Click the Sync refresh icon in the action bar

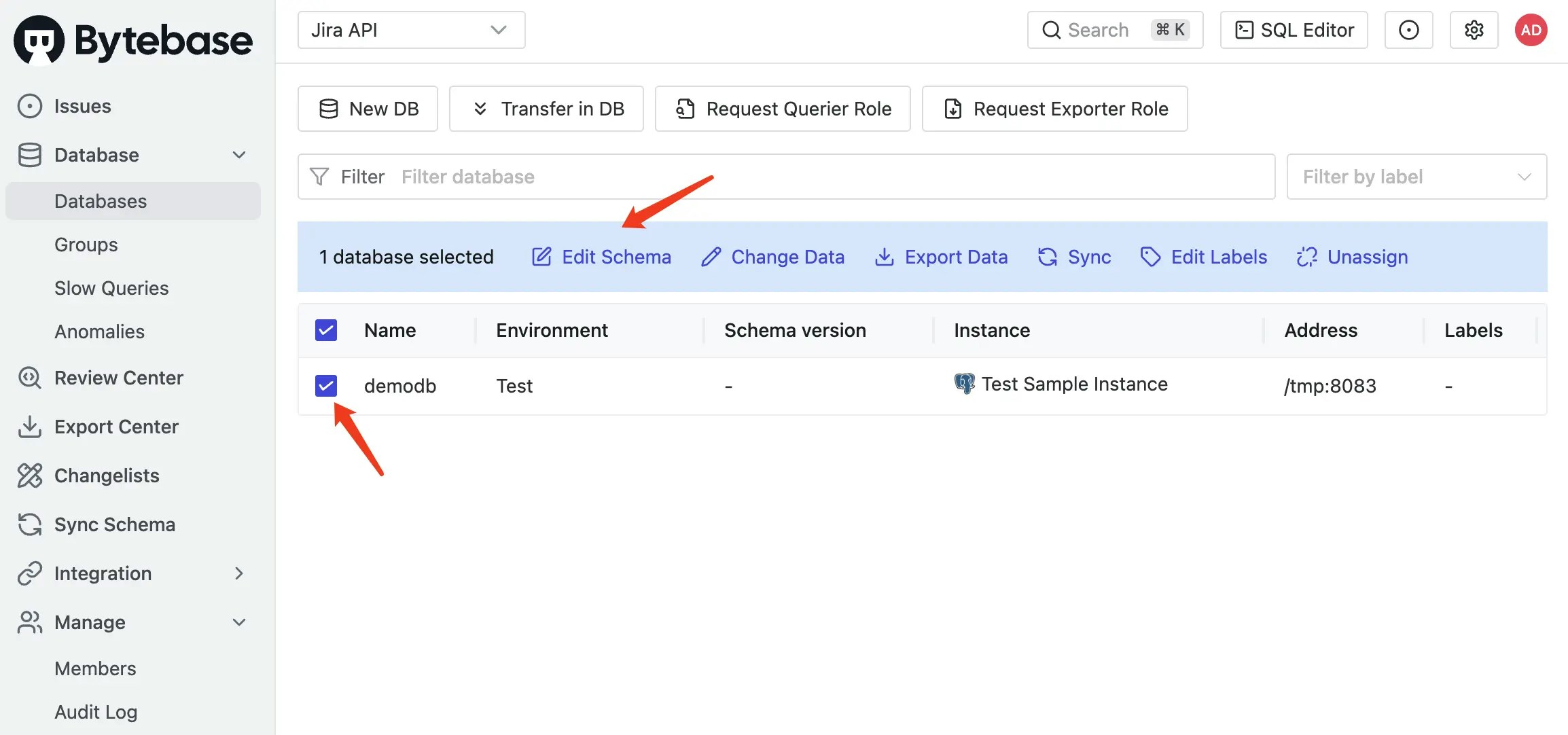coord(1047,257)
